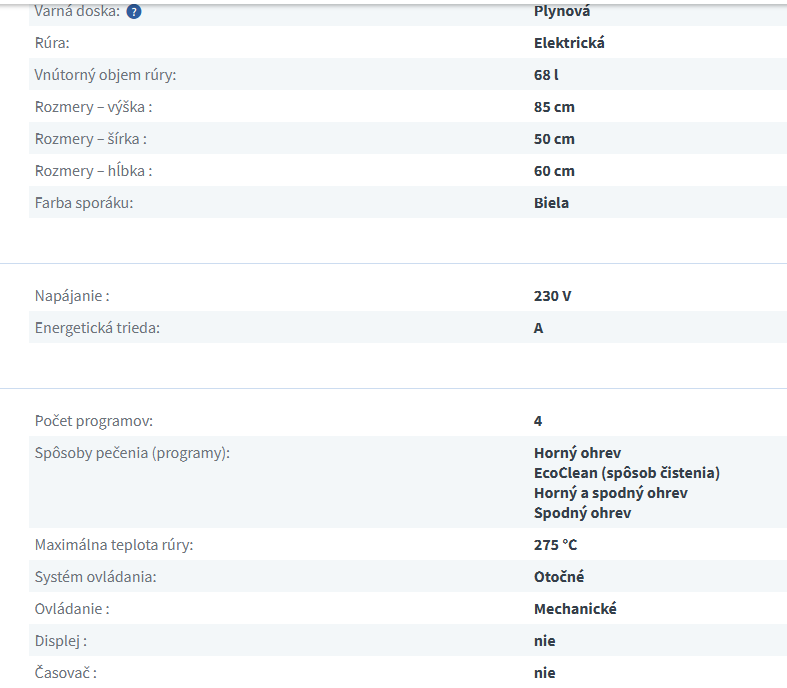Click the Otočné control system value
The height and width of the screenshot is (688, 787).
click(x=559, y=577)
